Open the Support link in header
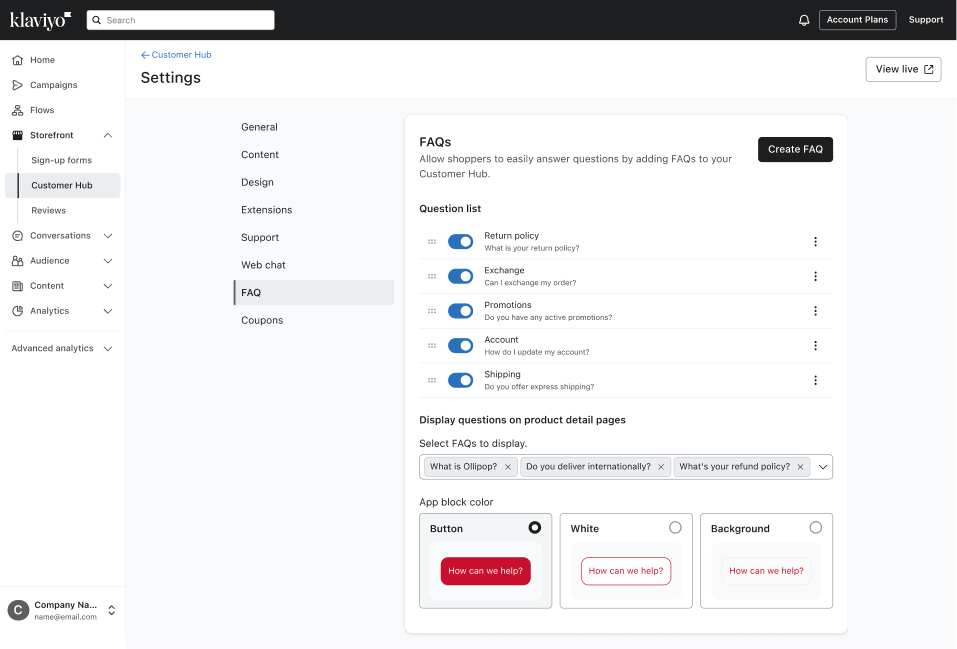 [x=925, y=20]
